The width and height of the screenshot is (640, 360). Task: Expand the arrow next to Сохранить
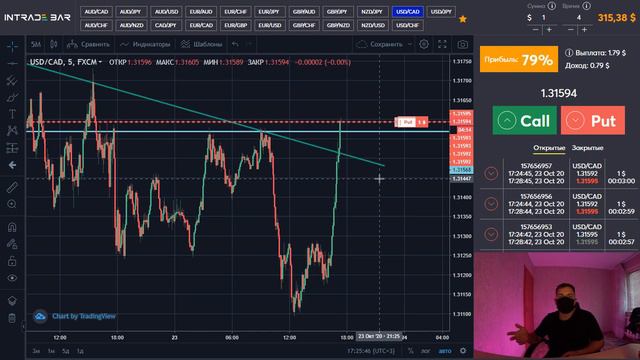tap(410, 44)
